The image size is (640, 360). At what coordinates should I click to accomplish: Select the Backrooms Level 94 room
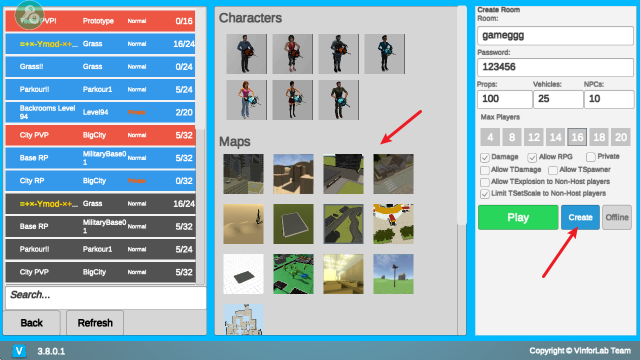click(100, 113)
